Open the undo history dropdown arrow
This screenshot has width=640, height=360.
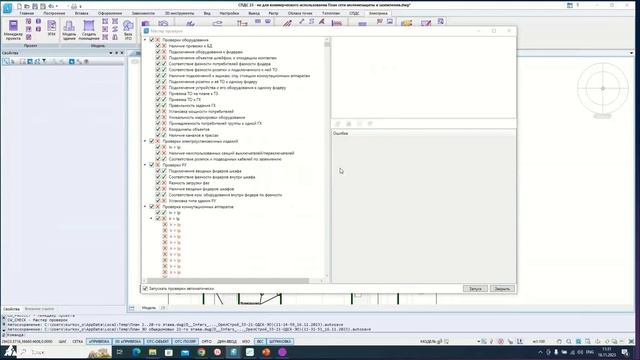(x=56, y=7)
